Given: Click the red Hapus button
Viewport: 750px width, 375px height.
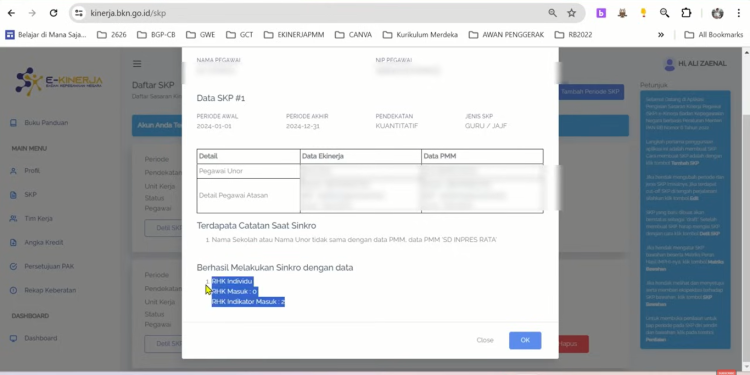Looking at the screenshot, I should pos(573,344).
